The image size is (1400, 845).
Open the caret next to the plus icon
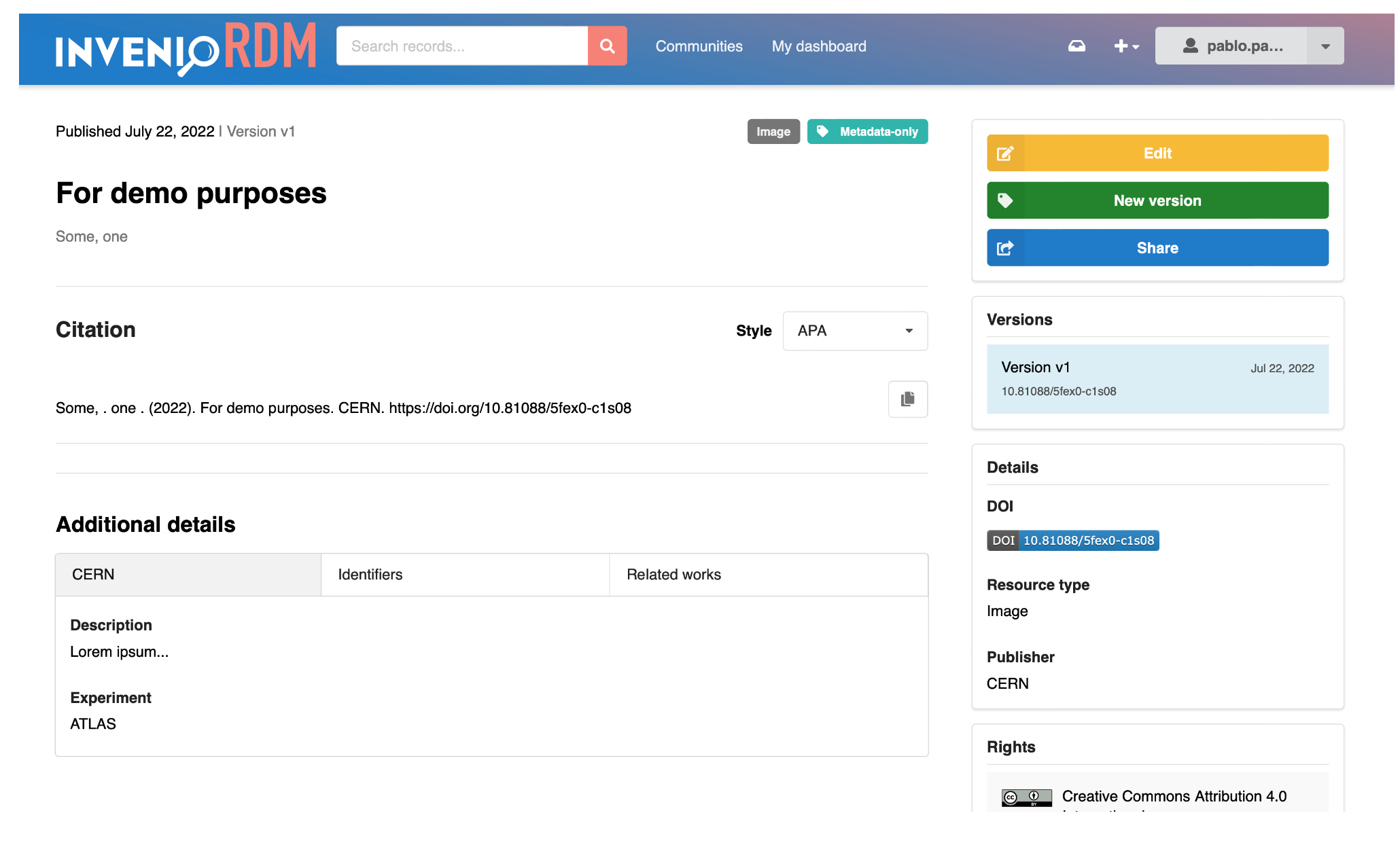pos(1135,48)
